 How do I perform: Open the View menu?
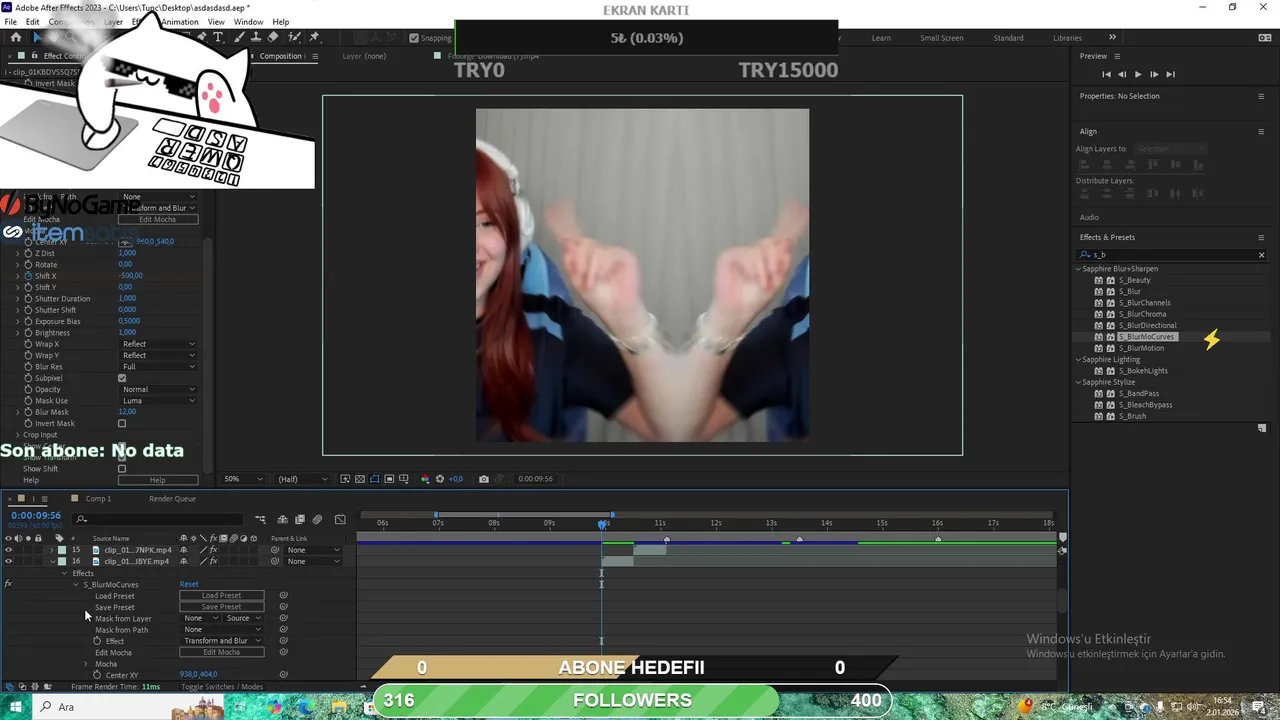click(x=216, y=22)
